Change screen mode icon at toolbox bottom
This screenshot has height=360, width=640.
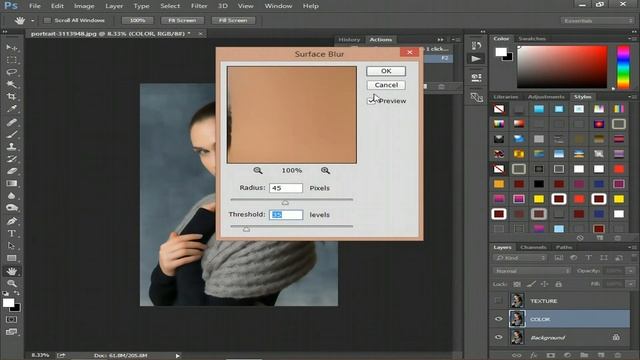11,332
